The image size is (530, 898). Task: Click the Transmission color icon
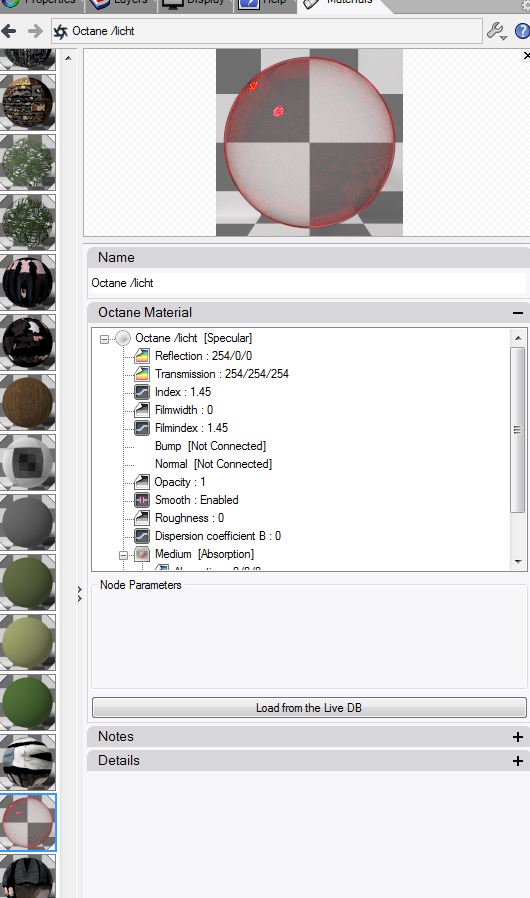point(142,374)
